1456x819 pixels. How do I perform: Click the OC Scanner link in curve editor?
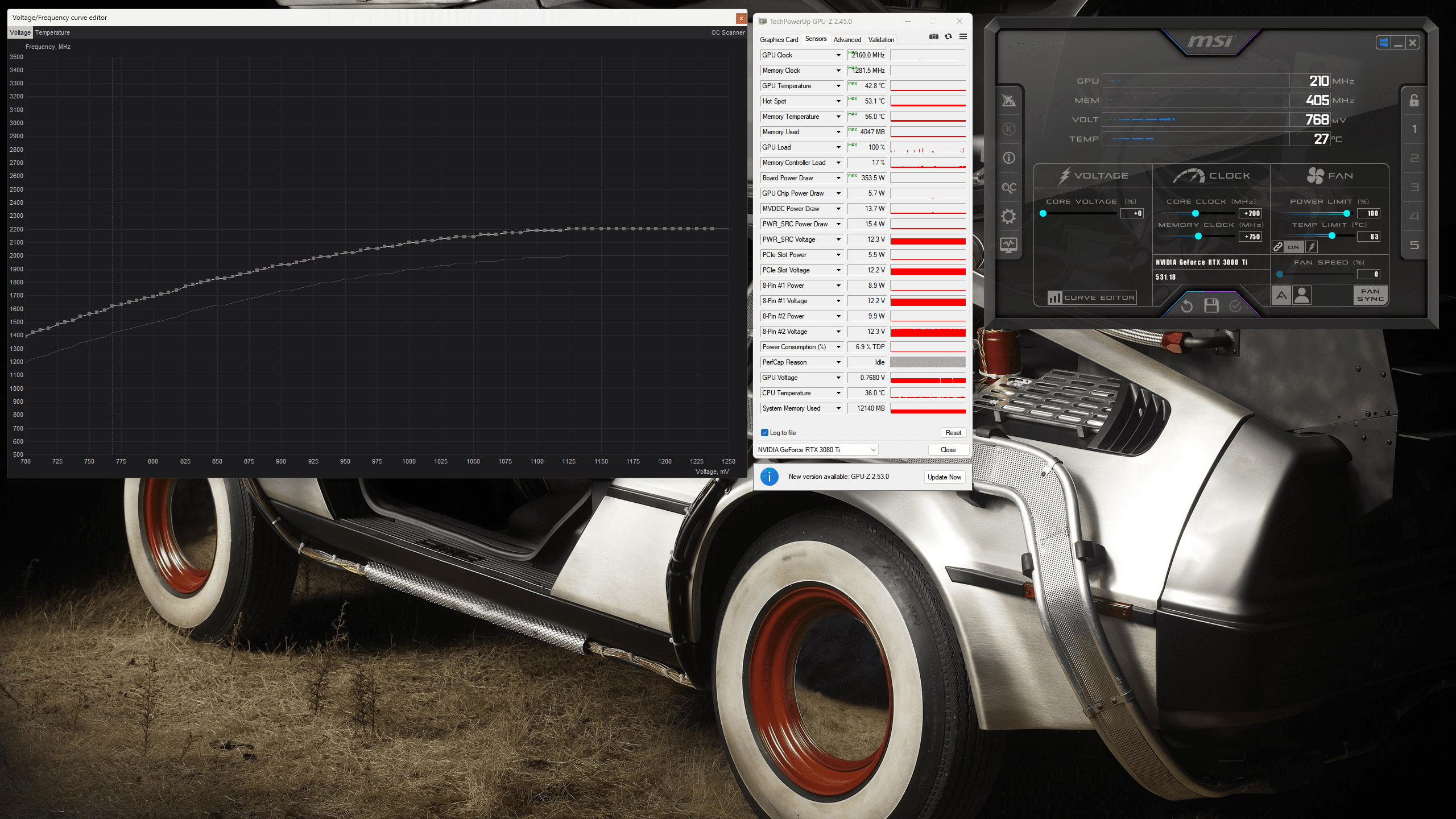coord(727,32)
